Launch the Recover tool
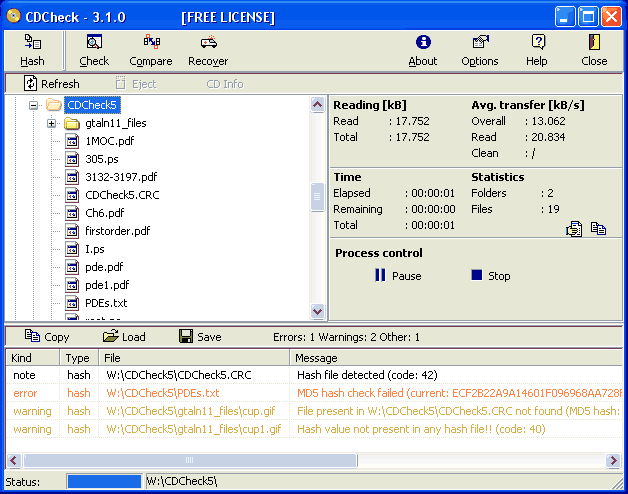Image resolution: width=628 pixels, height=494 pixels. tap(208, 50)
